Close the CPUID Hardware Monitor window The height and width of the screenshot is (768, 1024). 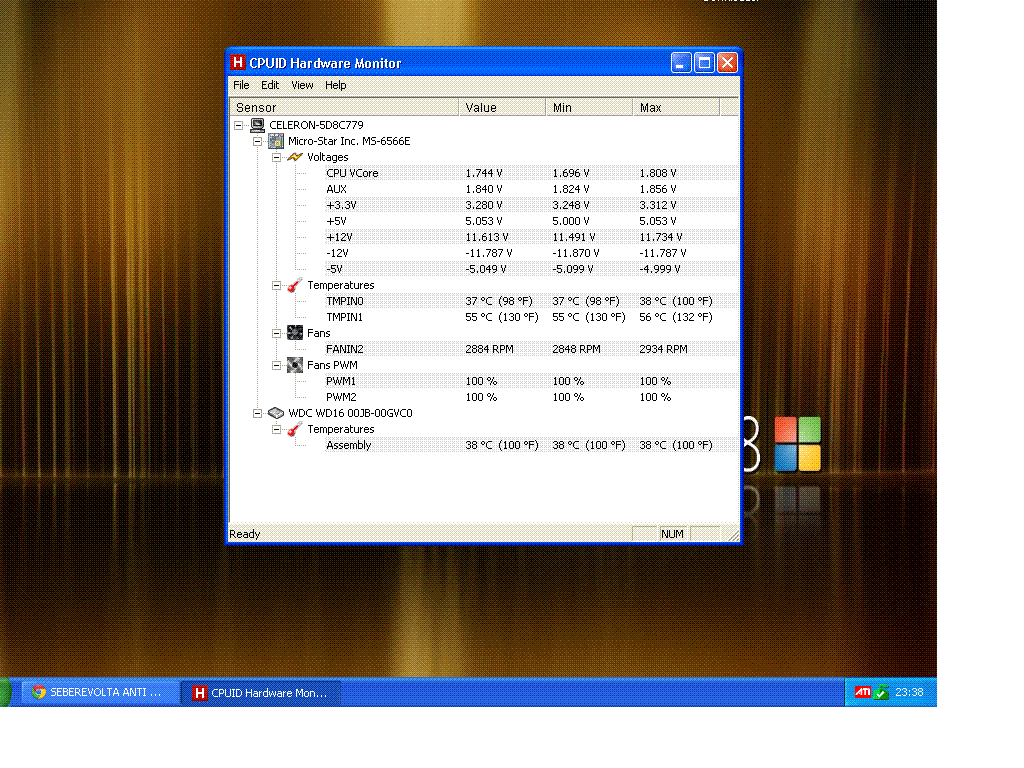(x=727, y=63)
